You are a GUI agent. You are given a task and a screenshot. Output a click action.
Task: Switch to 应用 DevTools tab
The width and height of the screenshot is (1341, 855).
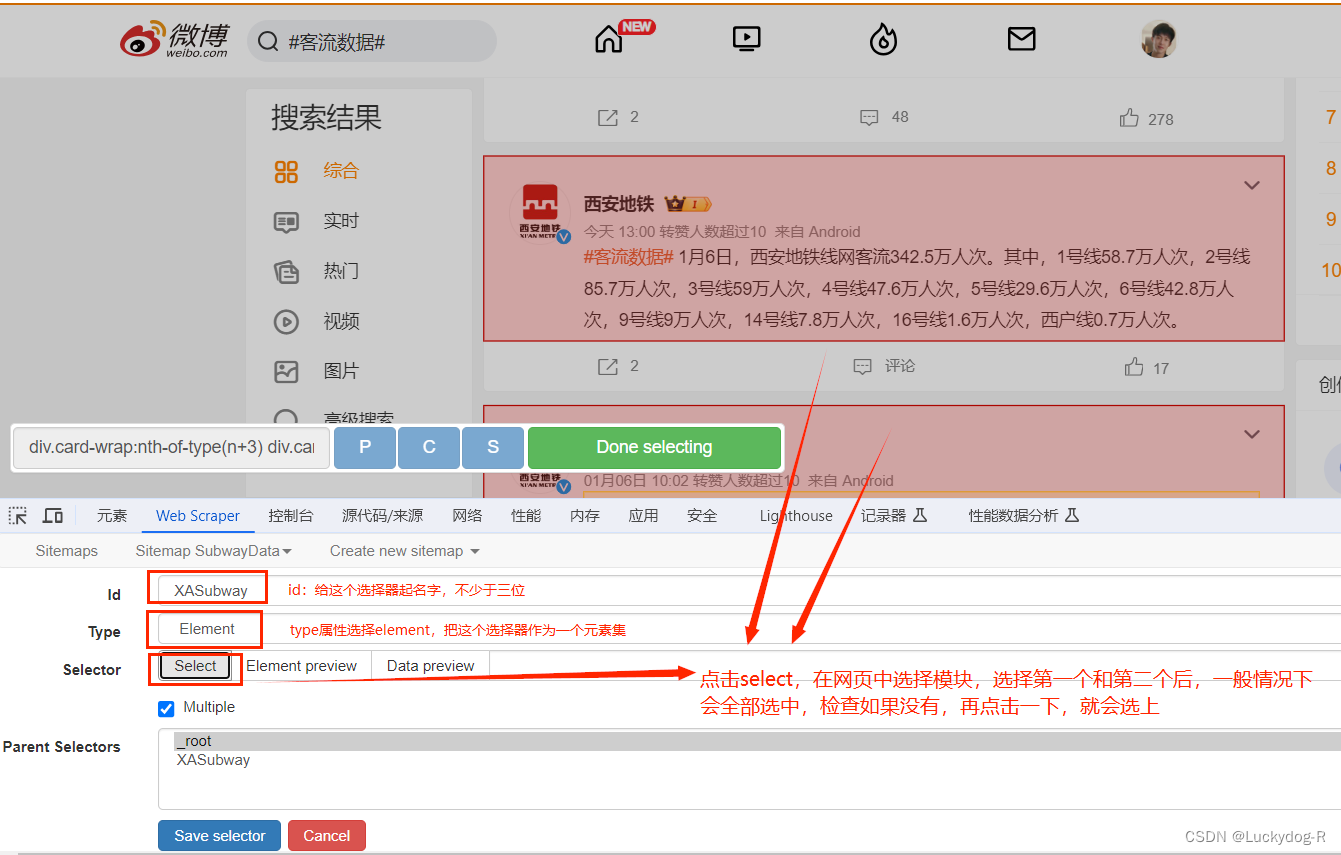click(643, 516)
